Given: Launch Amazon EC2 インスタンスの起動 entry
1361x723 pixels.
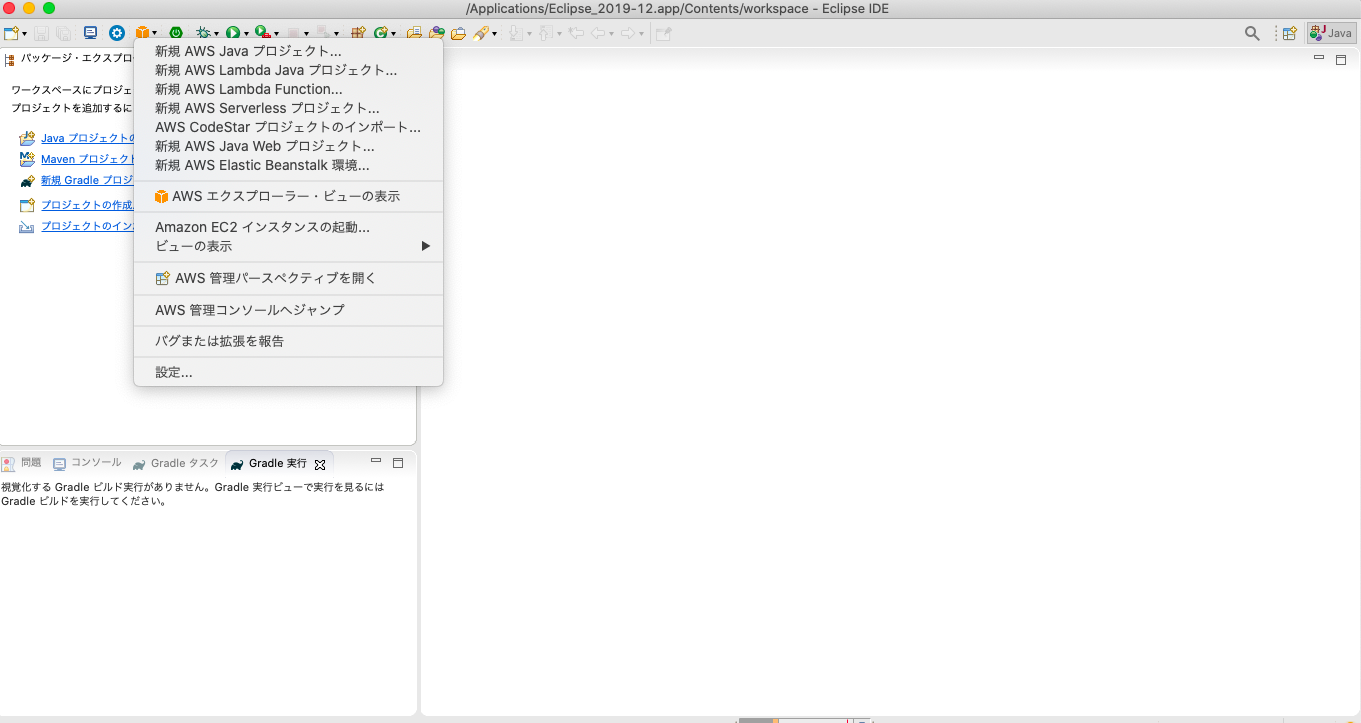Looking at the screenshot, I should point(288,227).
